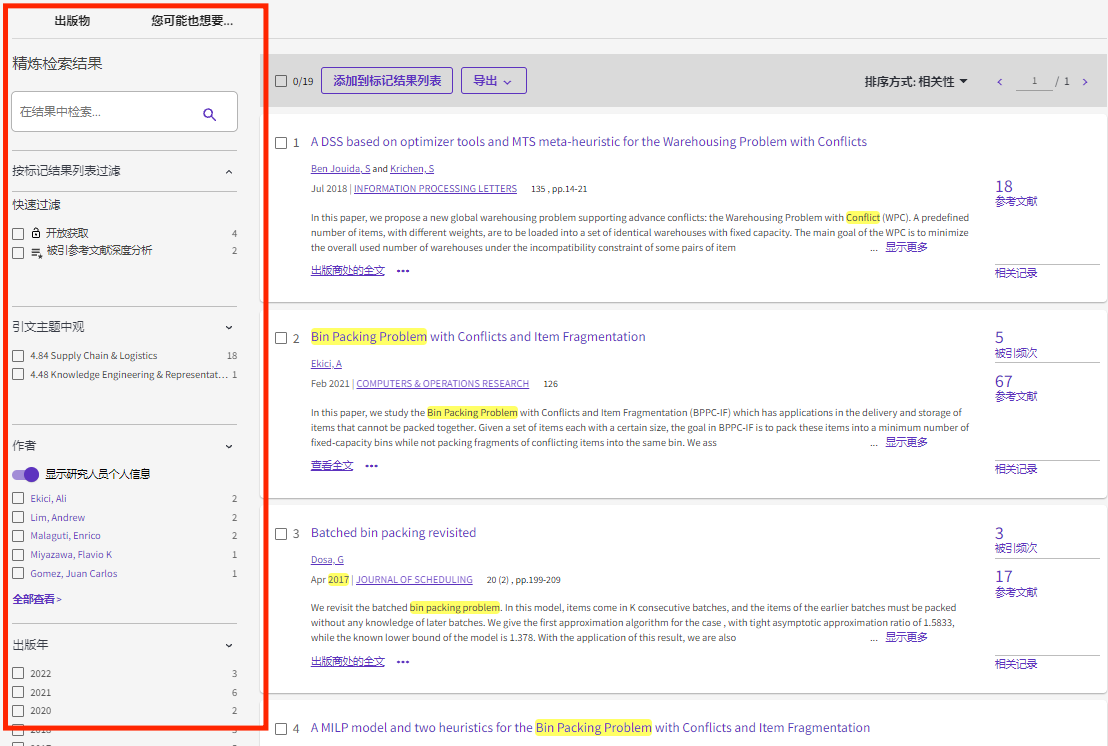The image size is (1108, 746).
Task: Open 'Batched bin packing revisited' title
Action: [394, 532]
